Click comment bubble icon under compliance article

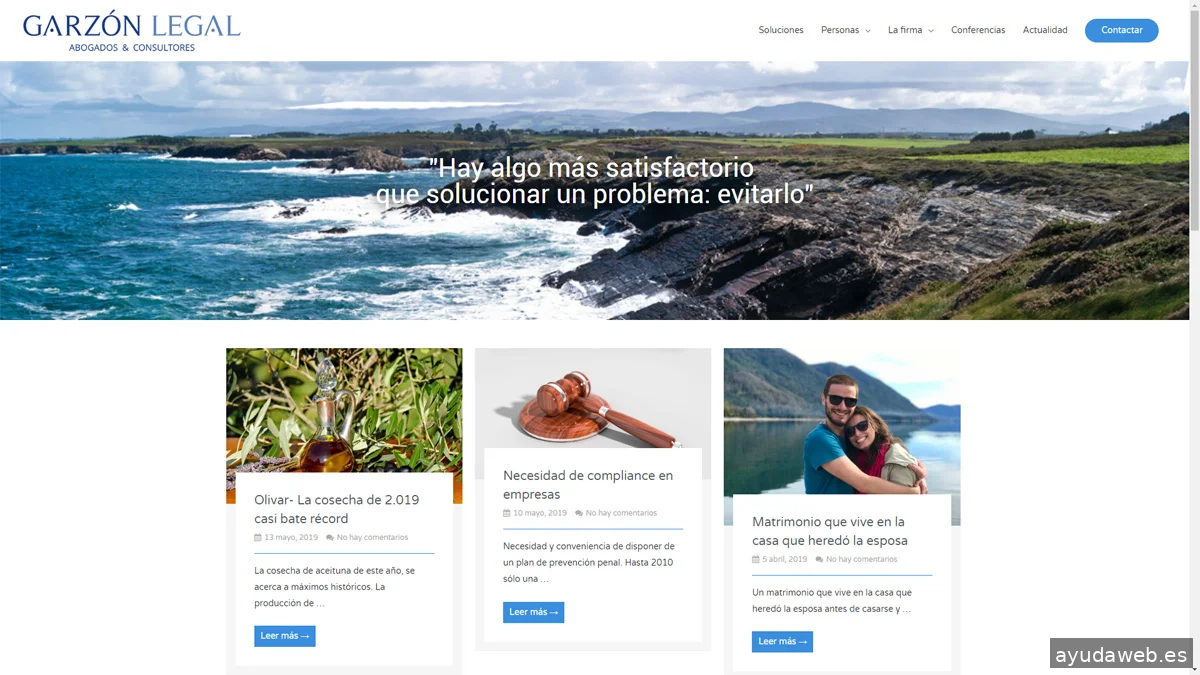click(x=579, y=513)
